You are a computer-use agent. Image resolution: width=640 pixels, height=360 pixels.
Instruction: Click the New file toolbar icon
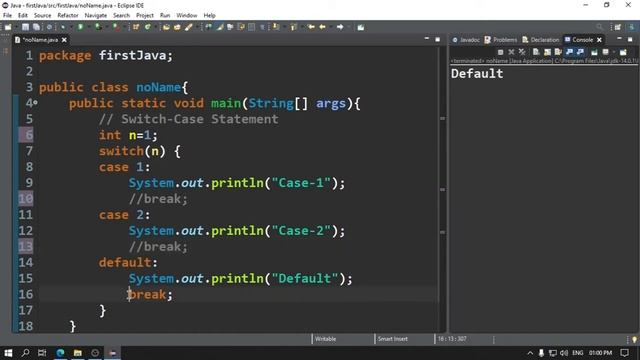[x=8, y=27]
